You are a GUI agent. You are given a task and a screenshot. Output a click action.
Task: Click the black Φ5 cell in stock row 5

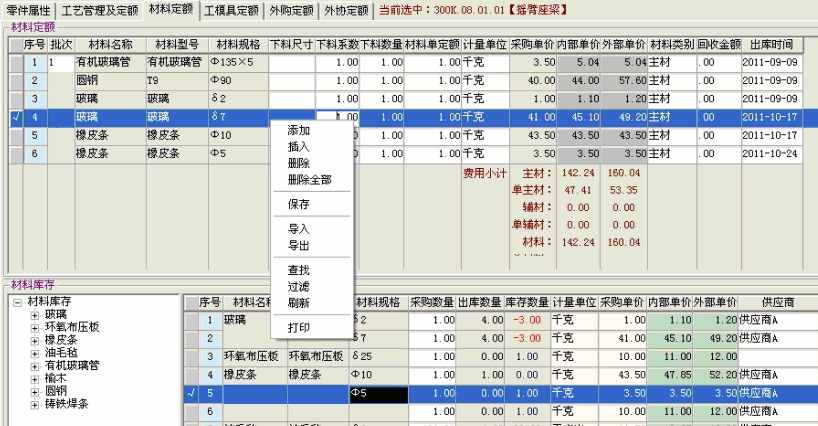379,394
